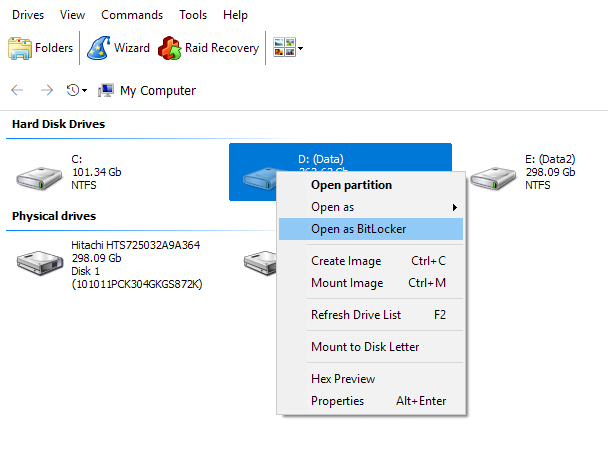Screen dimensions: 608x453
Task: Choose Mount Image from context menu
Action: (371, 283)
